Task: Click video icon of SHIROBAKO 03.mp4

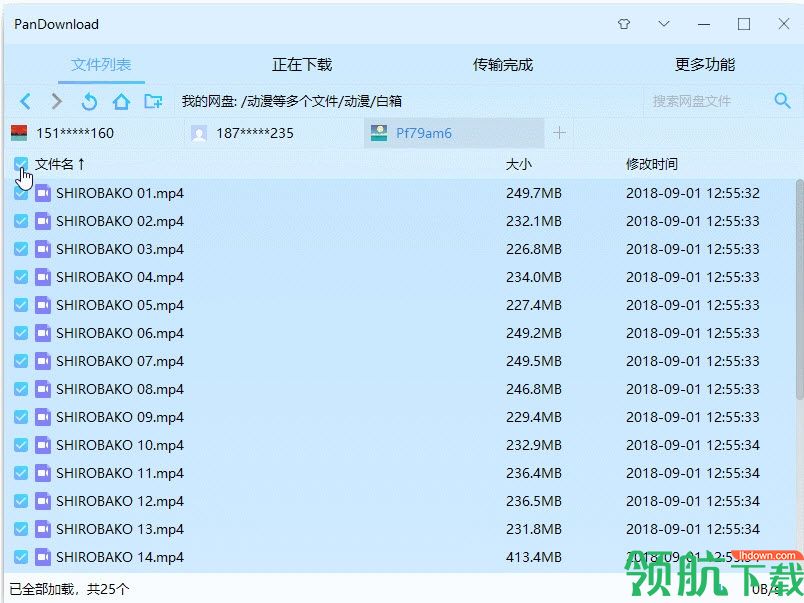Action: [x=43, y=249]
